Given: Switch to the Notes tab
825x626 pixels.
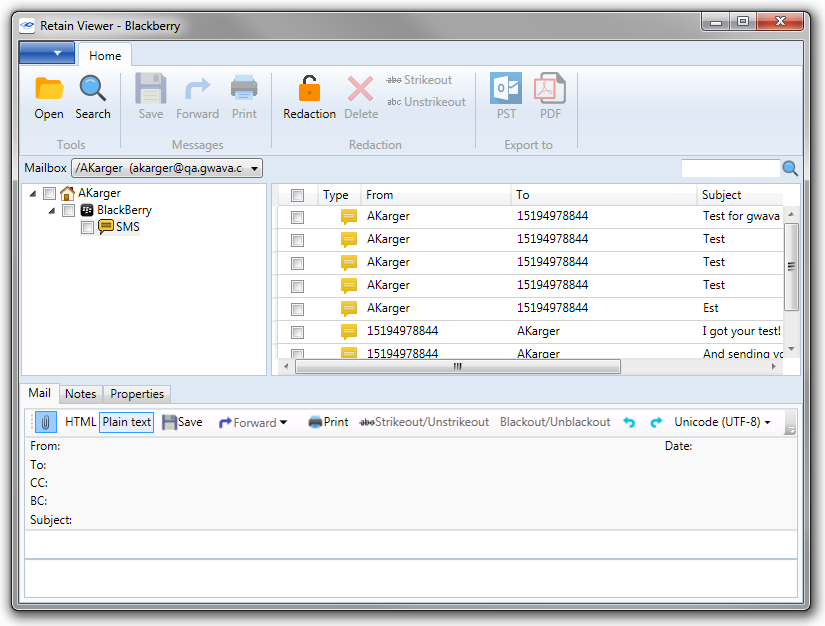Looking at the screenshot, I should [81, 394].
